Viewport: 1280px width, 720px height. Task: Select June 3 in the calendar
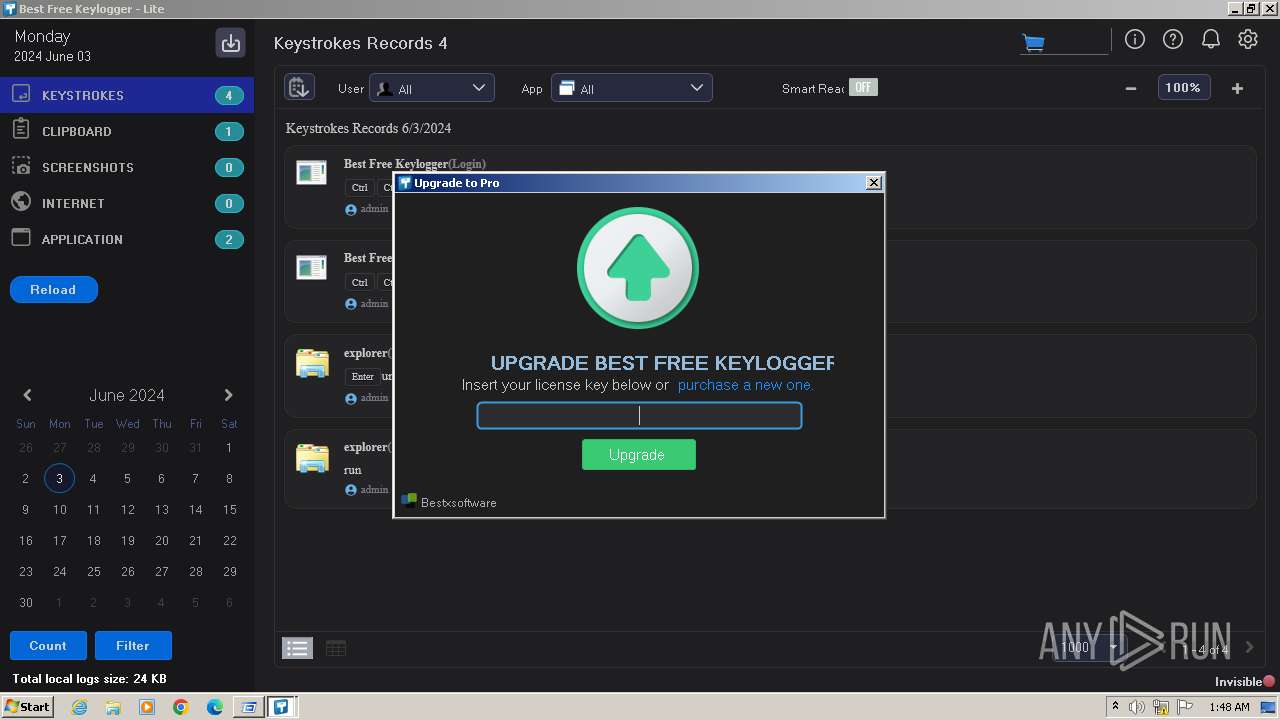(59, 479)
